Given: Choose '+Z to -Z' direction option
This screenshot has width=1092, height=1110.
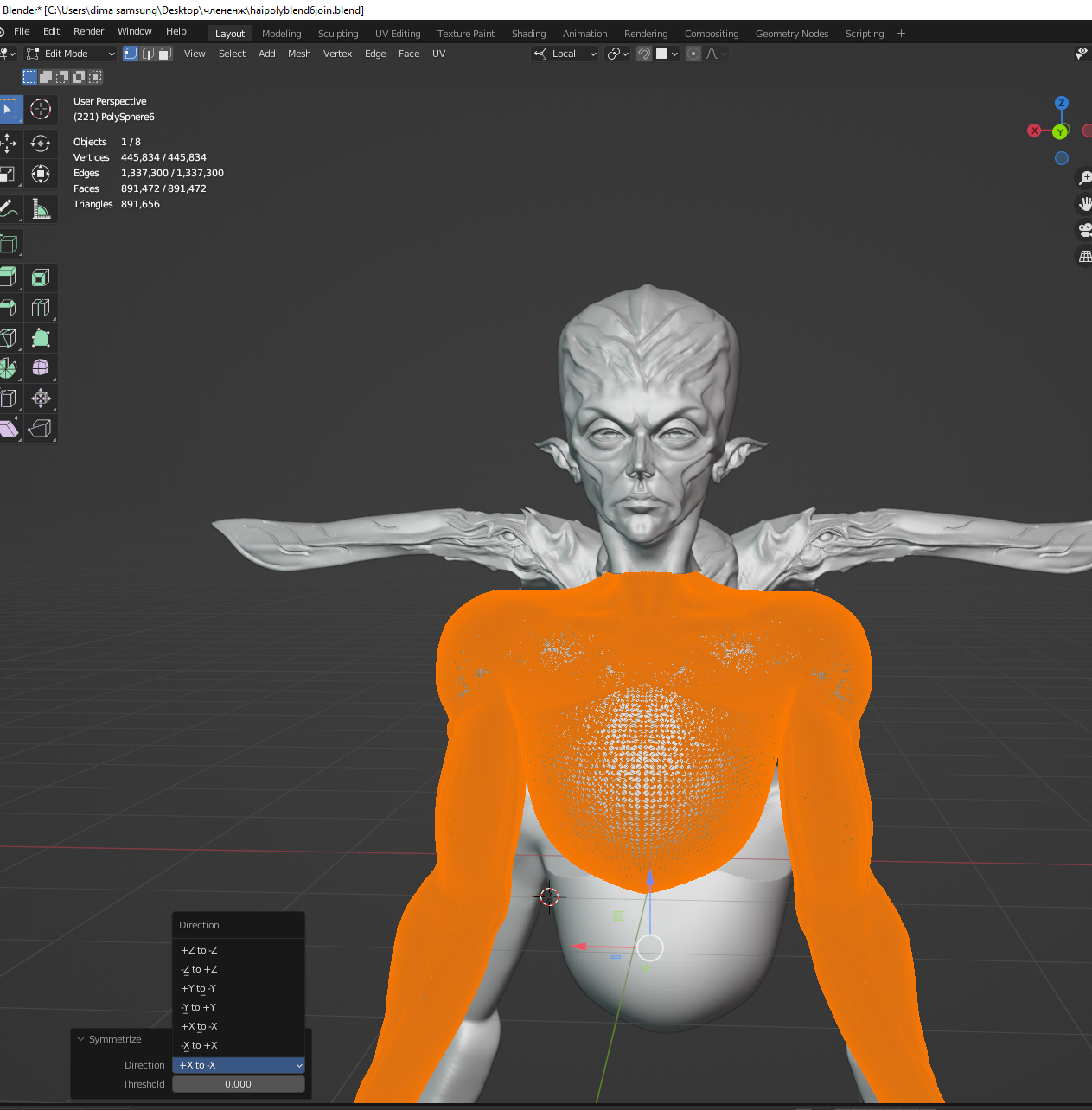Looking at the screenshot, I should pyautogui.click(x=199, y=950).
